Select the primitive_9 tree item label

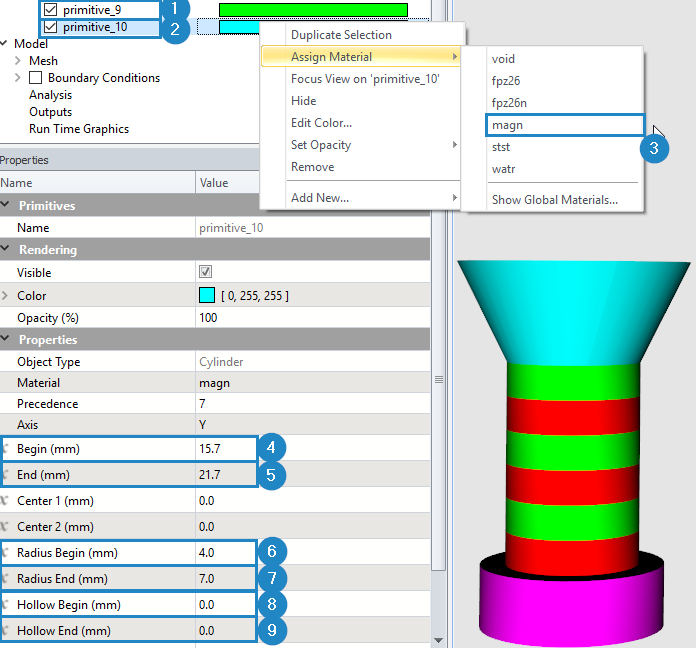tap(92, 10)
